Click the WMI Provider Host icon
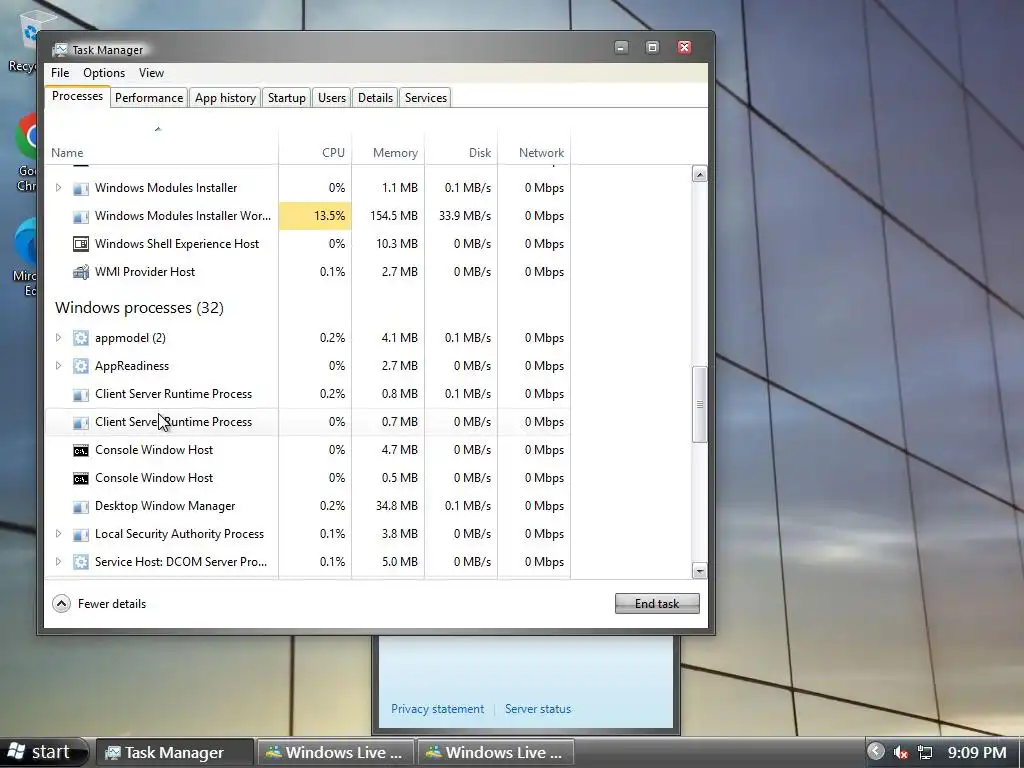Screen dimensions: 1024x768 [80, 272]
